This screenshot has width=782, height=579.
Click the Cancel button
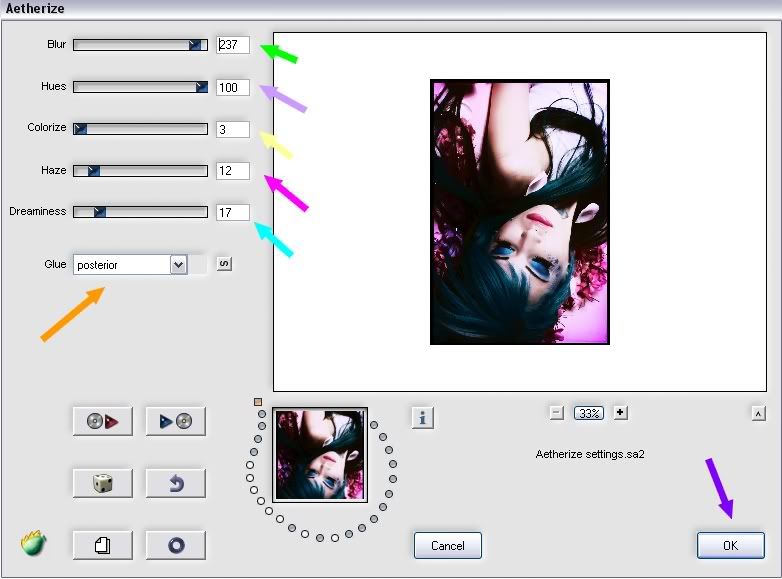click(x=448, y=546)
